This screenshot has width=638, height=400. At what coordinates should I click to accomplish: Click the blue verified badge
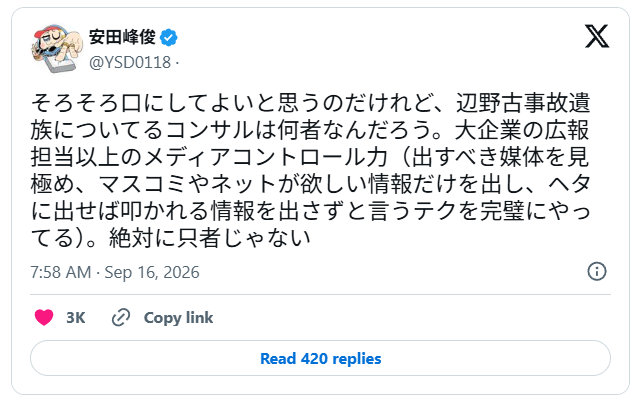[x=168, y=37]
